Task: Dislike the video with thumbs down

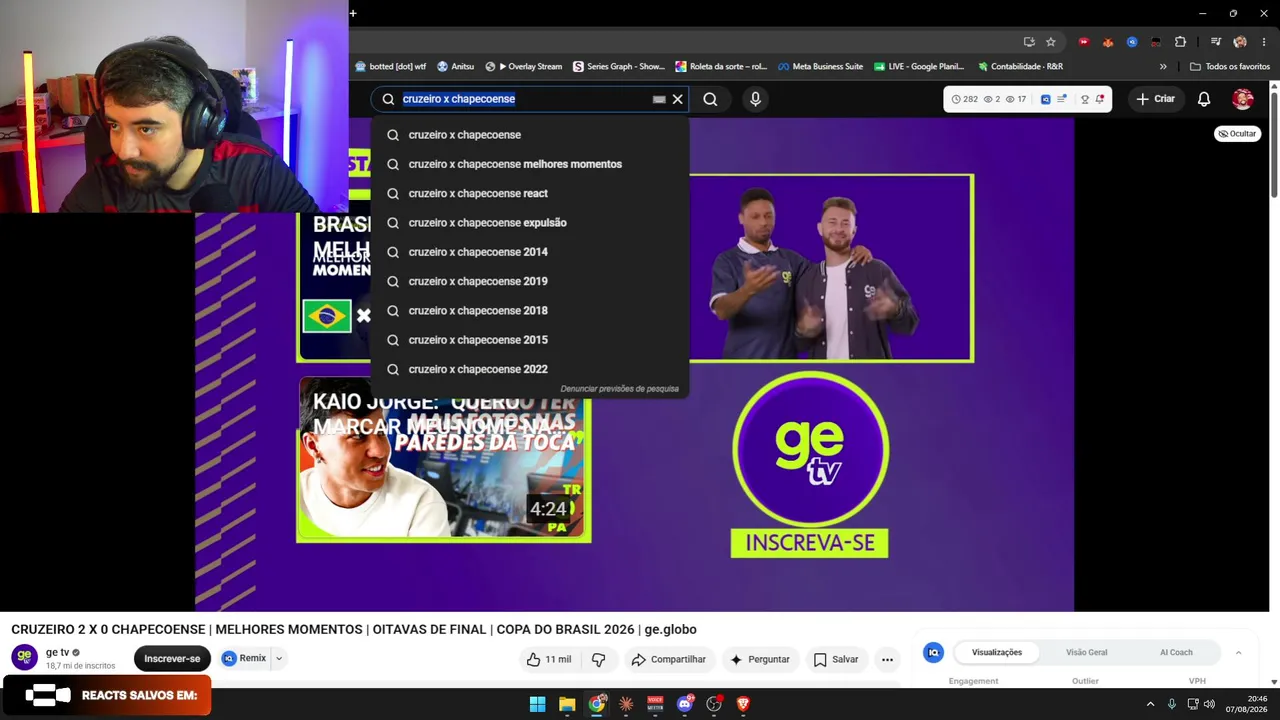Action: [598, 659]
